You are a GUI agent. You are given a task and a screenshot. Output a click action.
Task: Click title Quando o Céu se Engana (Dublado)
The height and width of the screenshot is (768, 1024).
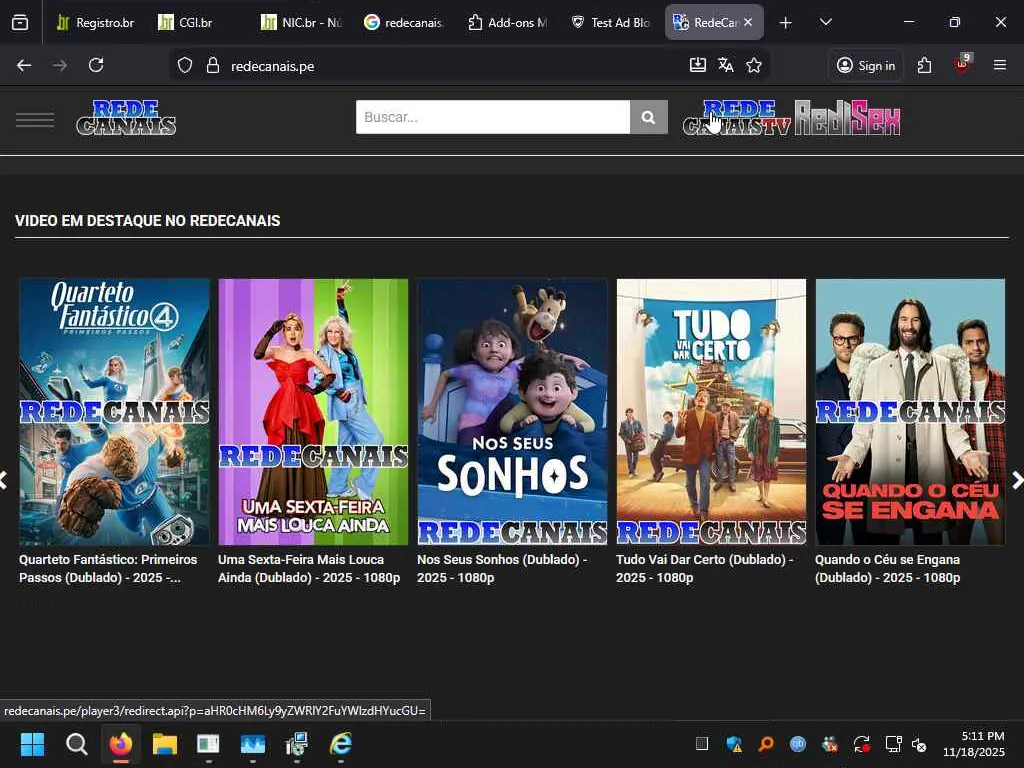click(888, 568)
